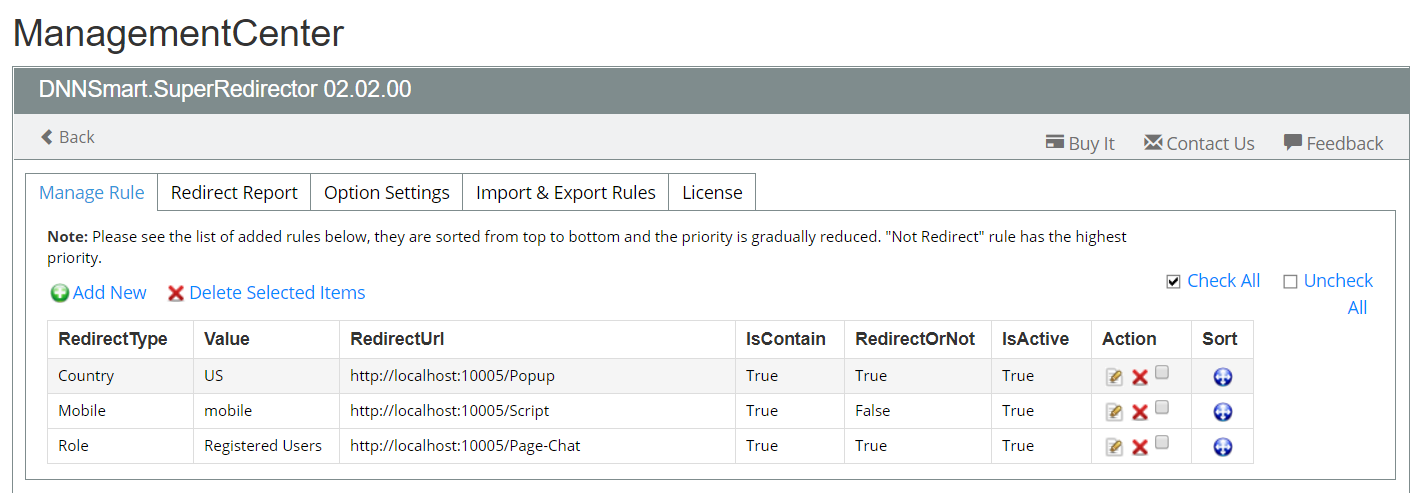
Task: Delete the Mobile rule with red X
Action: pyautogui.click(x=1139, y=412)
